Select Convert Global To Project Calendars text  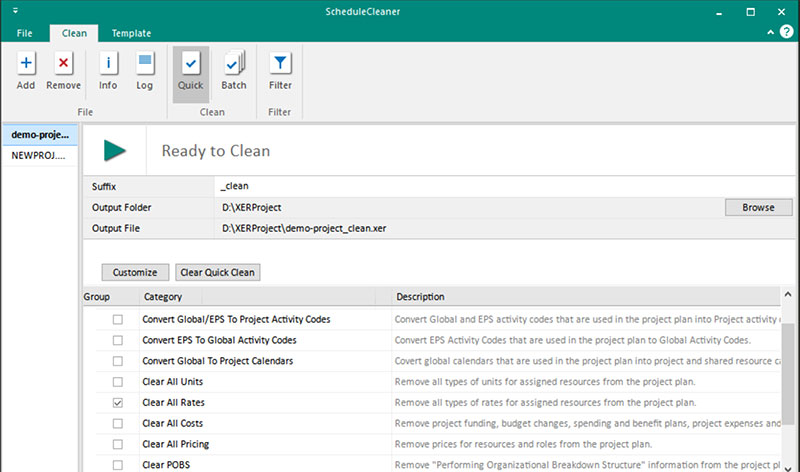[x=218, y=361]
